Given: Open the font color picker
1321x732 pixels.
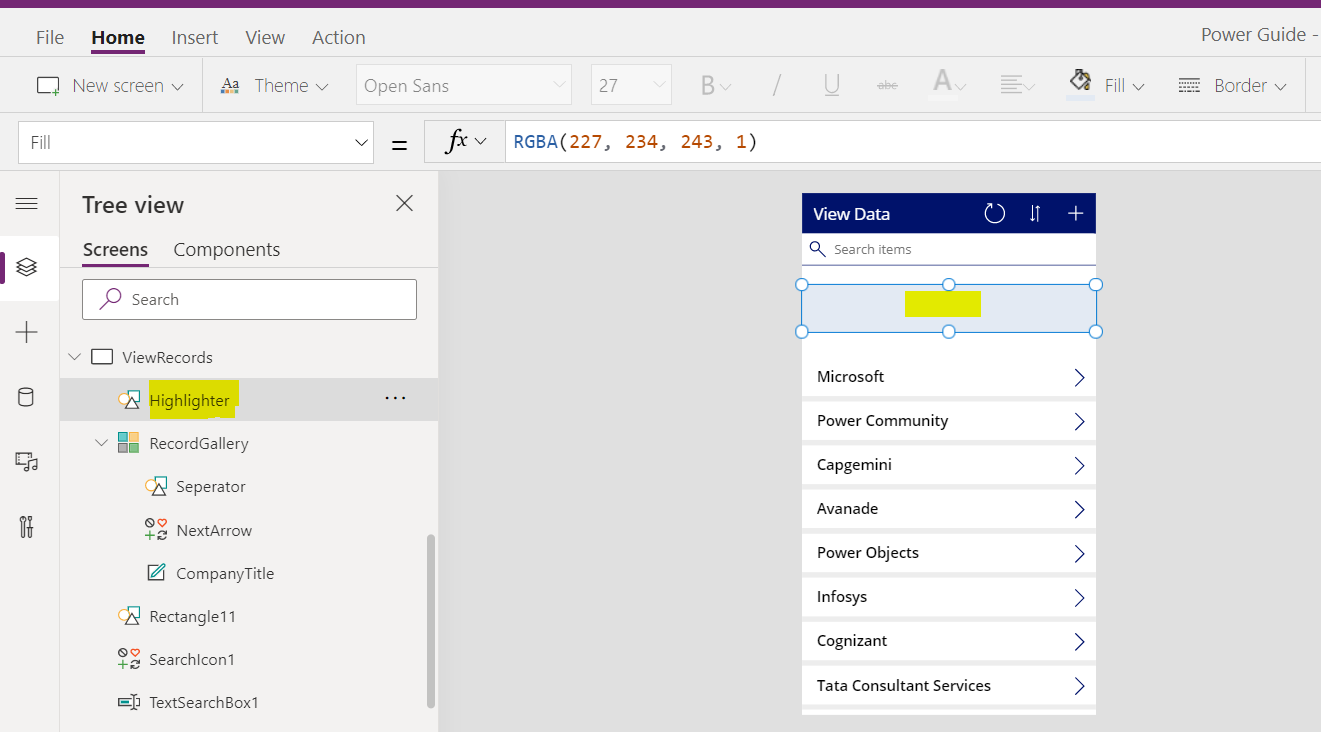Looking at the screenshot, I should point(949,86).
